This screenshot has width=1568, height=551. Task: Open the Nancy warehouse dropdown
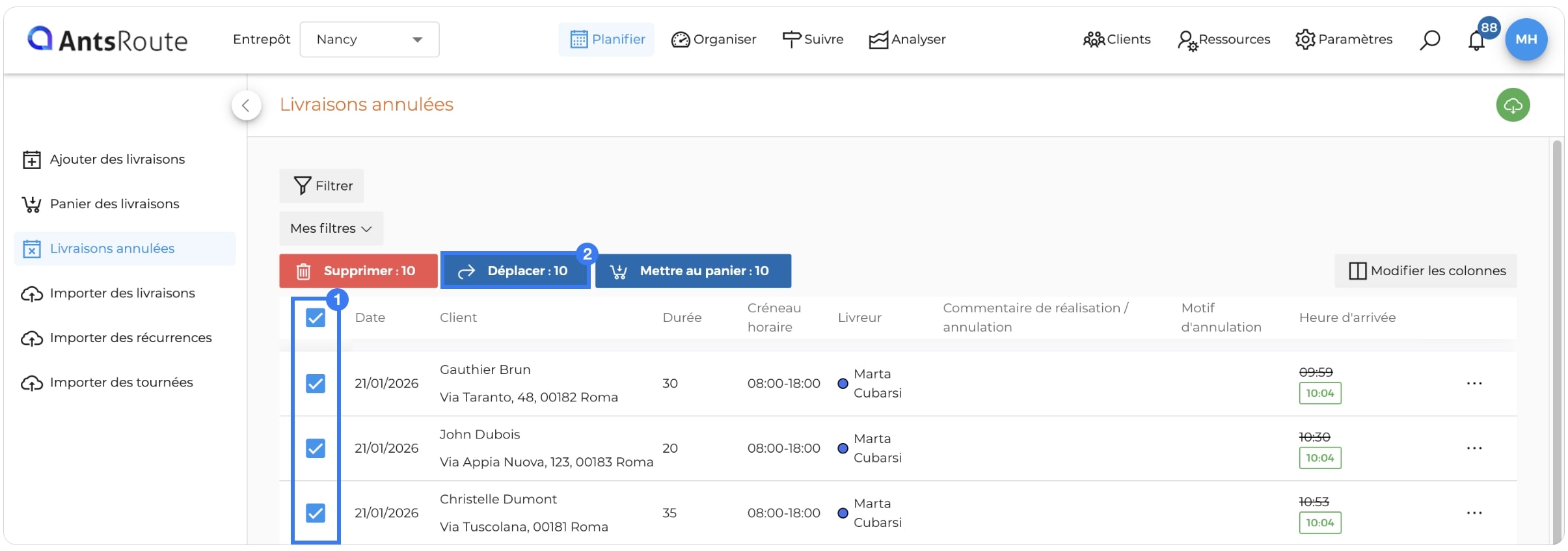click(x=370, y=40)
